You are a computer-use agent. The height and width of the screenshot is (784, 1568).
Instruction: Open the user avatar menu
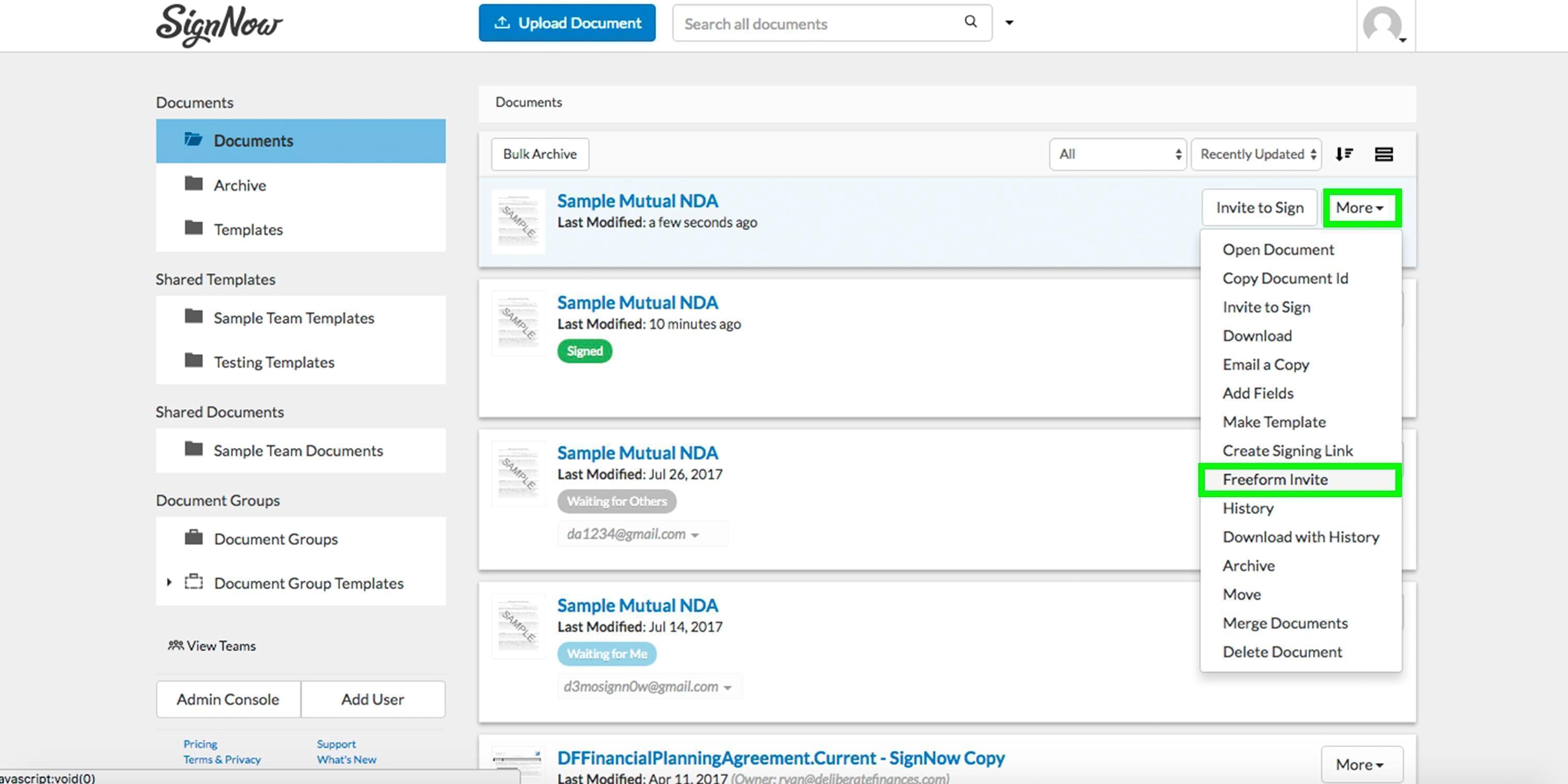pyautogui.click(x=1385, y=26)
